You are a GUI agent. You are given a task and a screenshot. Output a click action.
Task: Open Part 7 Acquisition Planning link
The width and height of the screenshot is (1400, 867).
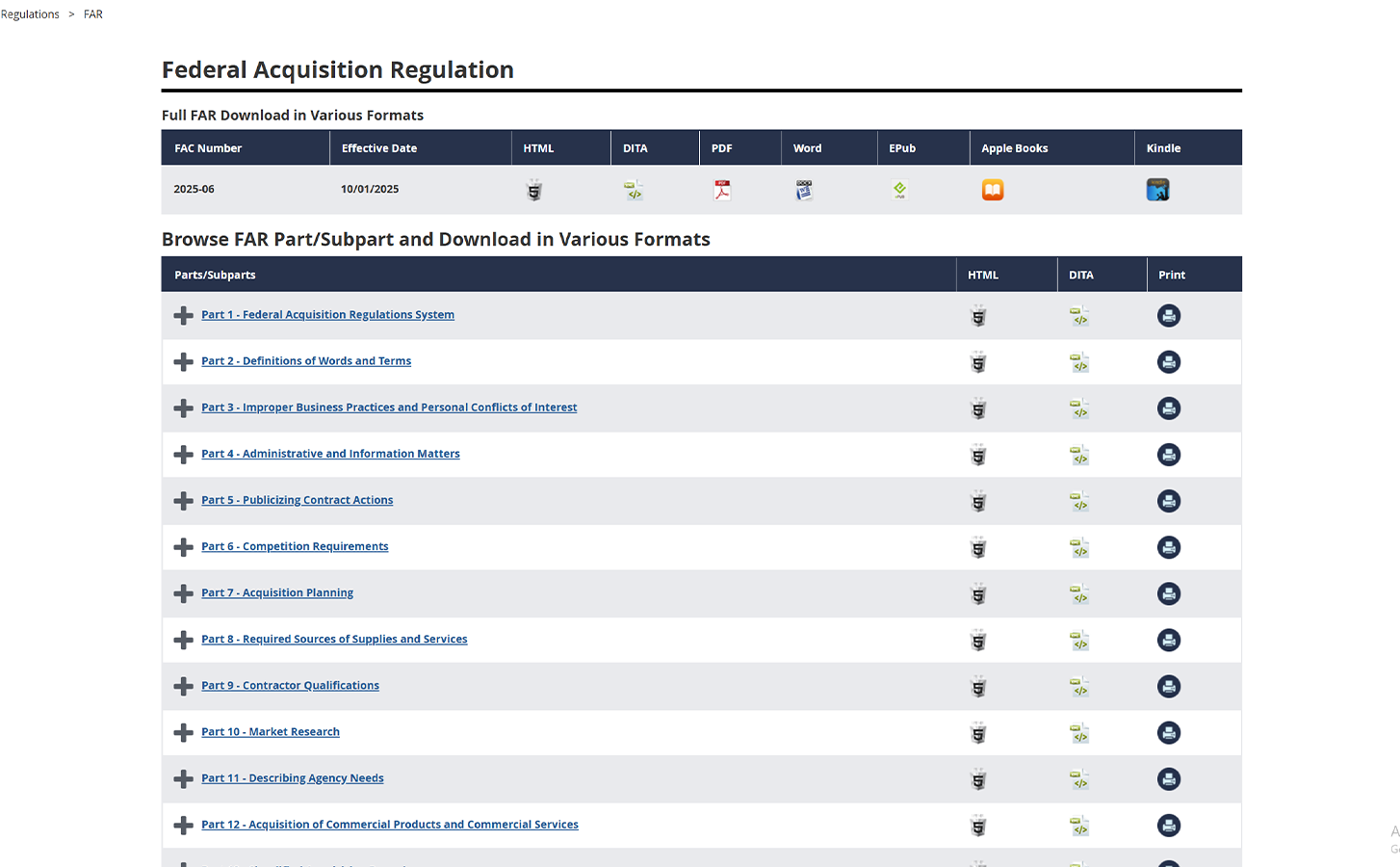tap(277, 592)
